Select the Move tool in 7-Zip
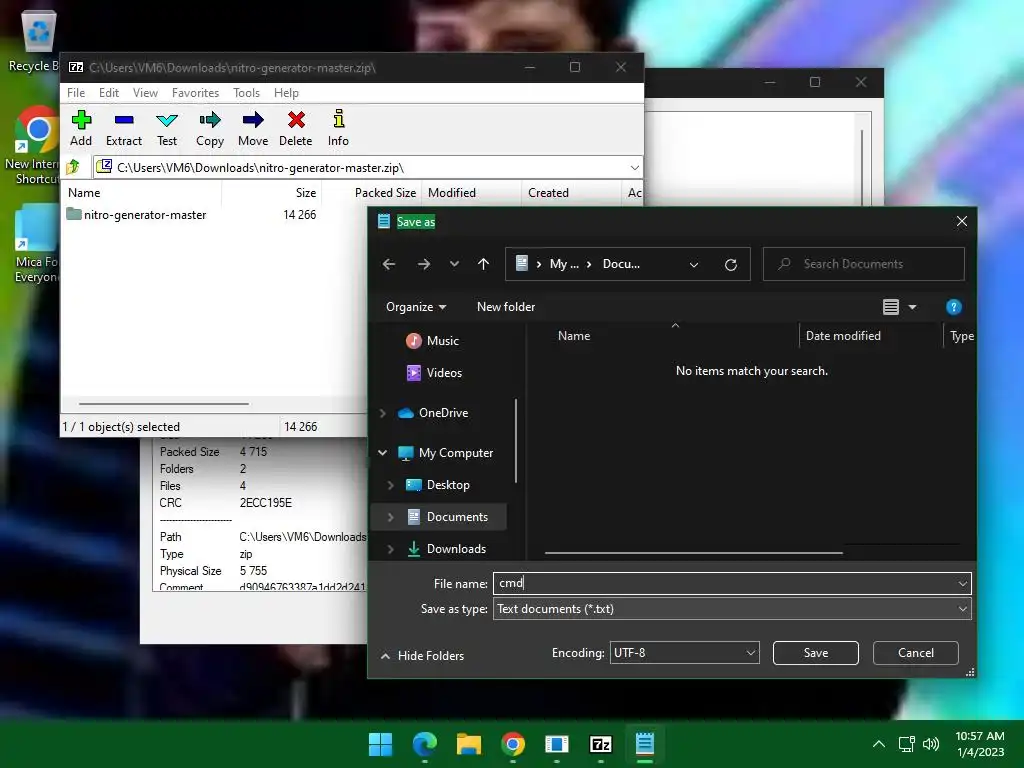The height and width of the screenshot is (768, 1024). 253,120
